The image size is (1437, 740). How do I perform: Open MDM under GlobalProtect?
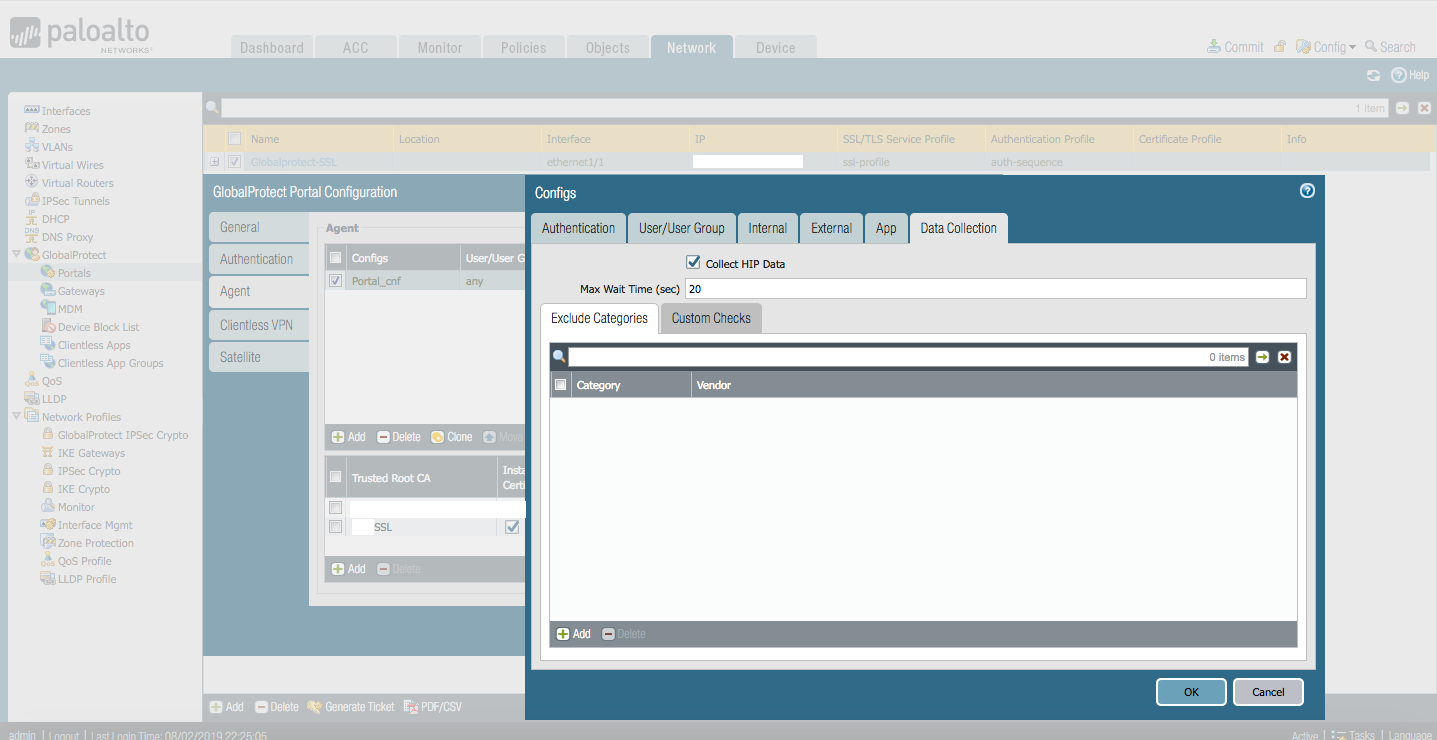click(70, 309)
